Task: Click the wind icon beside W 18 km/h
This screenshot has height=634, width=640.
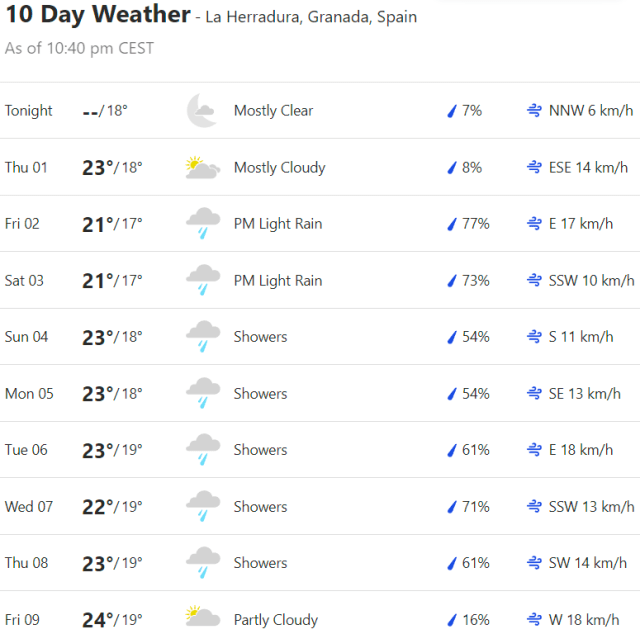Action: tap(534, 620)
